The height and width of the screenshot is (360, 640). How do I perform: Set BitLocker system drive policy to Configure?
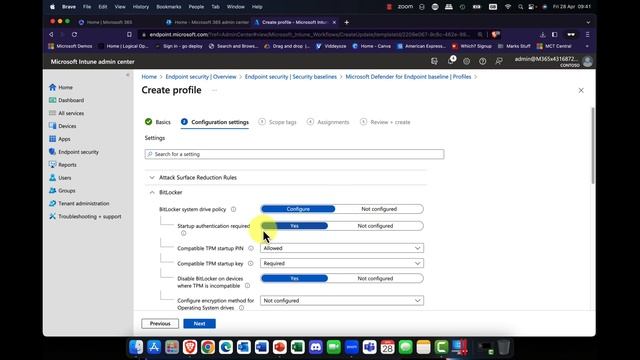click(x=298, y=209)
